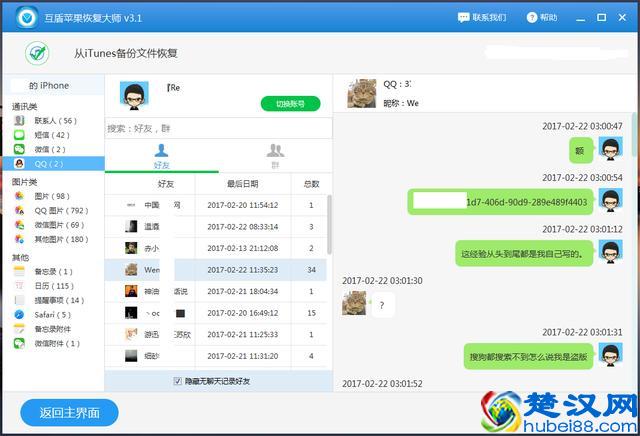Screen dimensions: 640x436
Task: Sort by 最后日期 column header
Action: tap(242, 184)
